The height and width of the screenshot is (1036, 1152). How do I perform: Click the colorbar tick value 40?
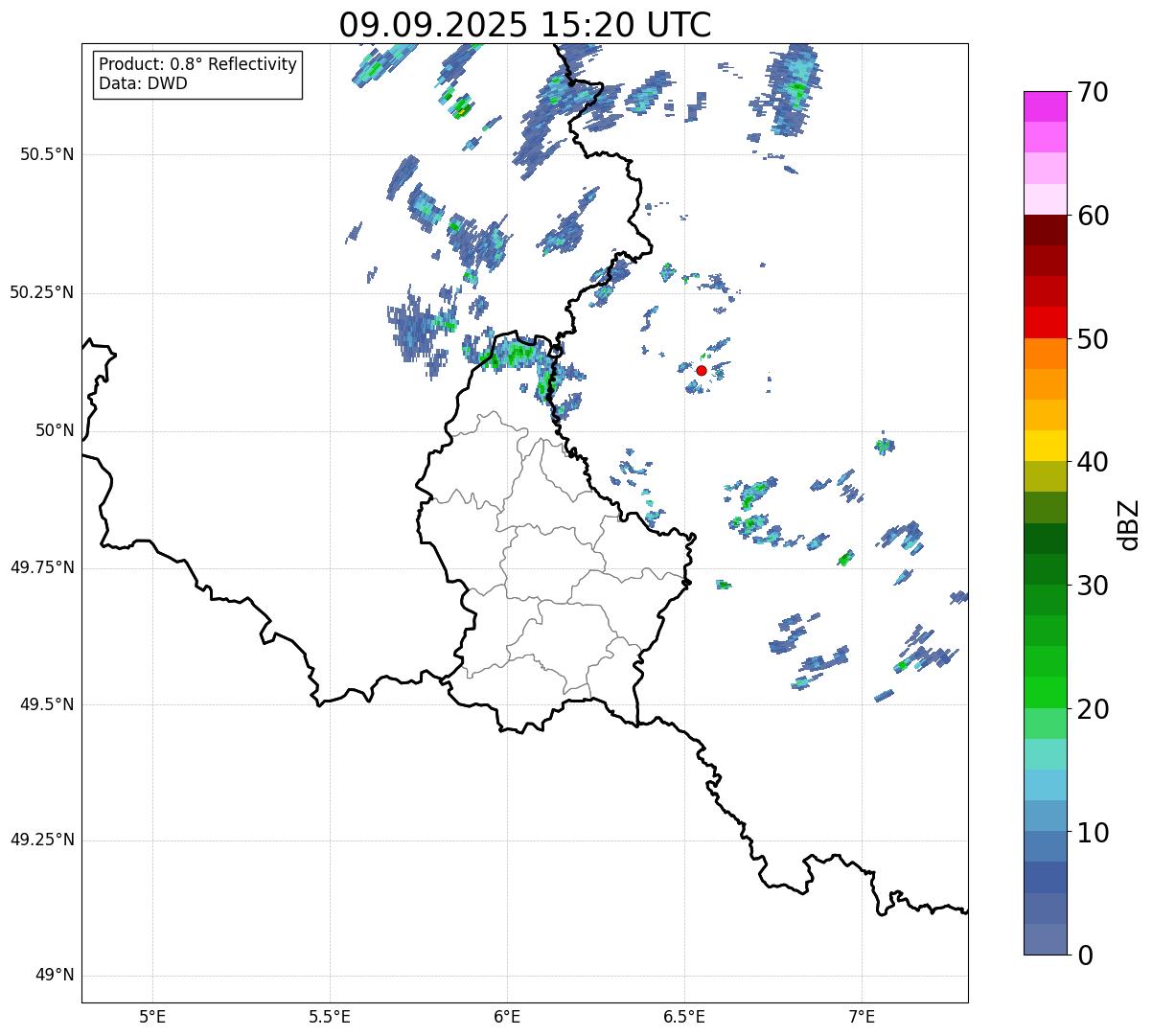pos(1094,462)
